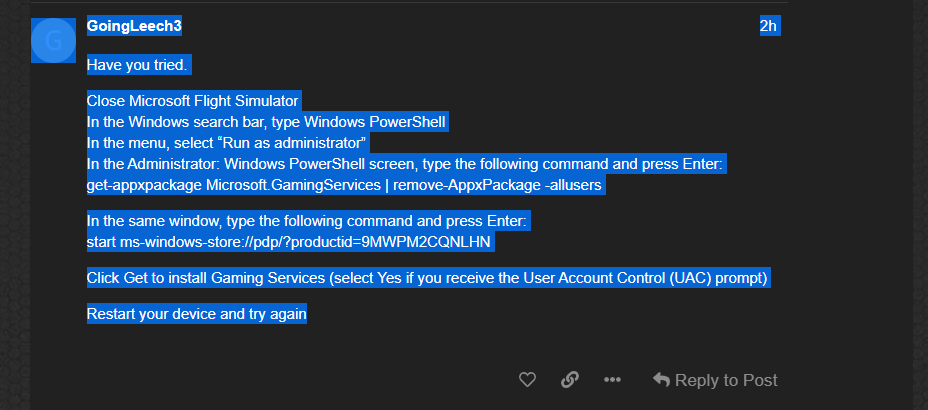Click the 2h post timestamp

point(768,26)
